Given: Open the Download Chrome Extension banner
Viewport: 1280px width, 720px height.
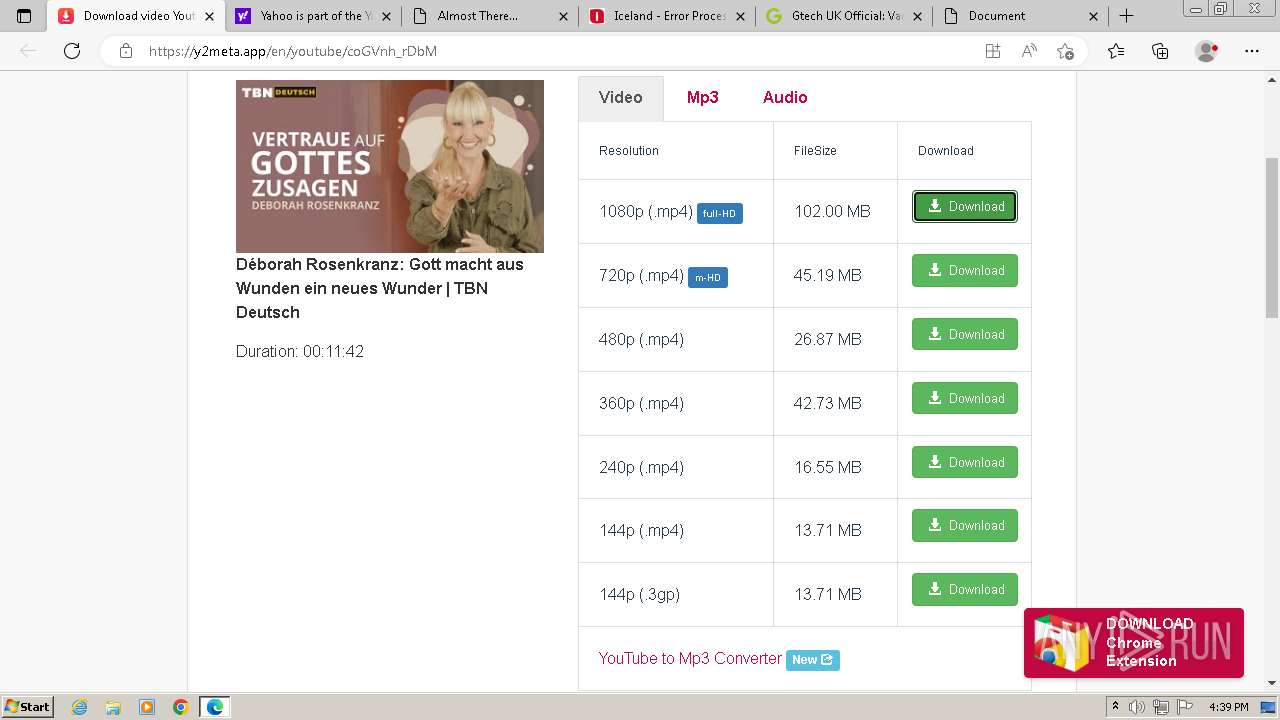Looking at the screenshot, I should click(x=1134, y=643).
